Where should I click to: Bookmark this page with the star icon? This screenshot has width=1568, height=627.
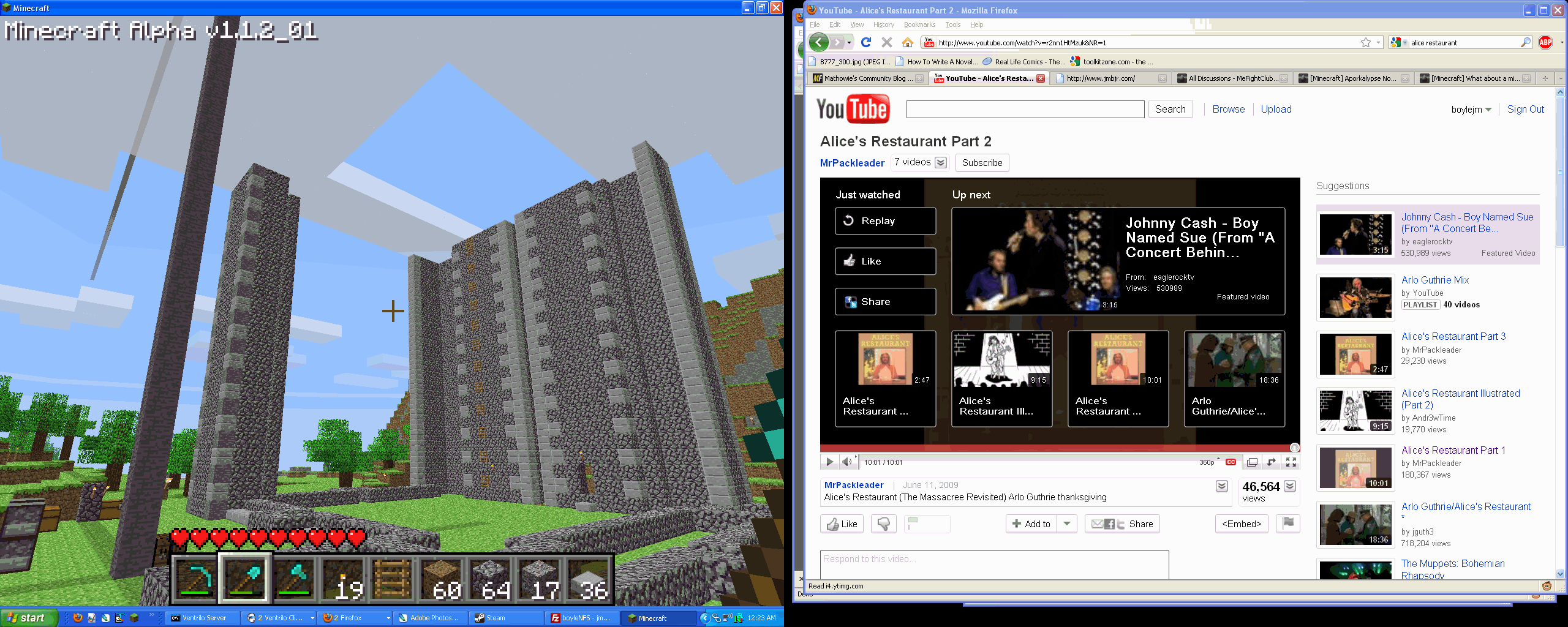[x=1365, y=42]
